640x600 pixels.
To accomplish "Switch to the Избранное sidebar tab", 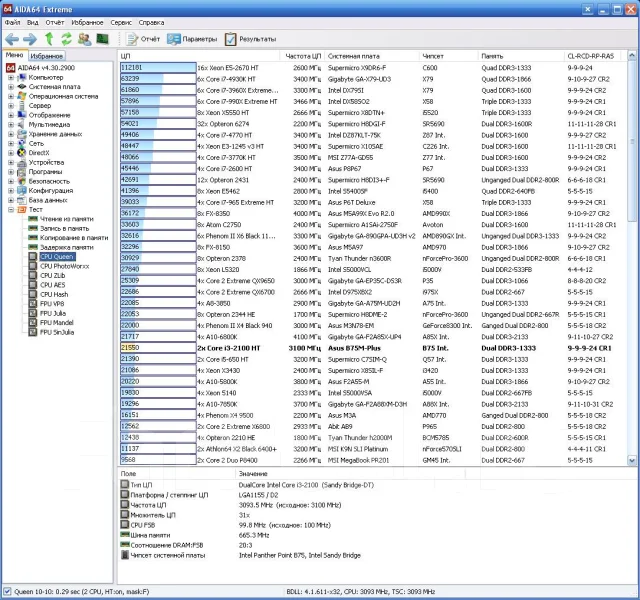I will [47, 56].
